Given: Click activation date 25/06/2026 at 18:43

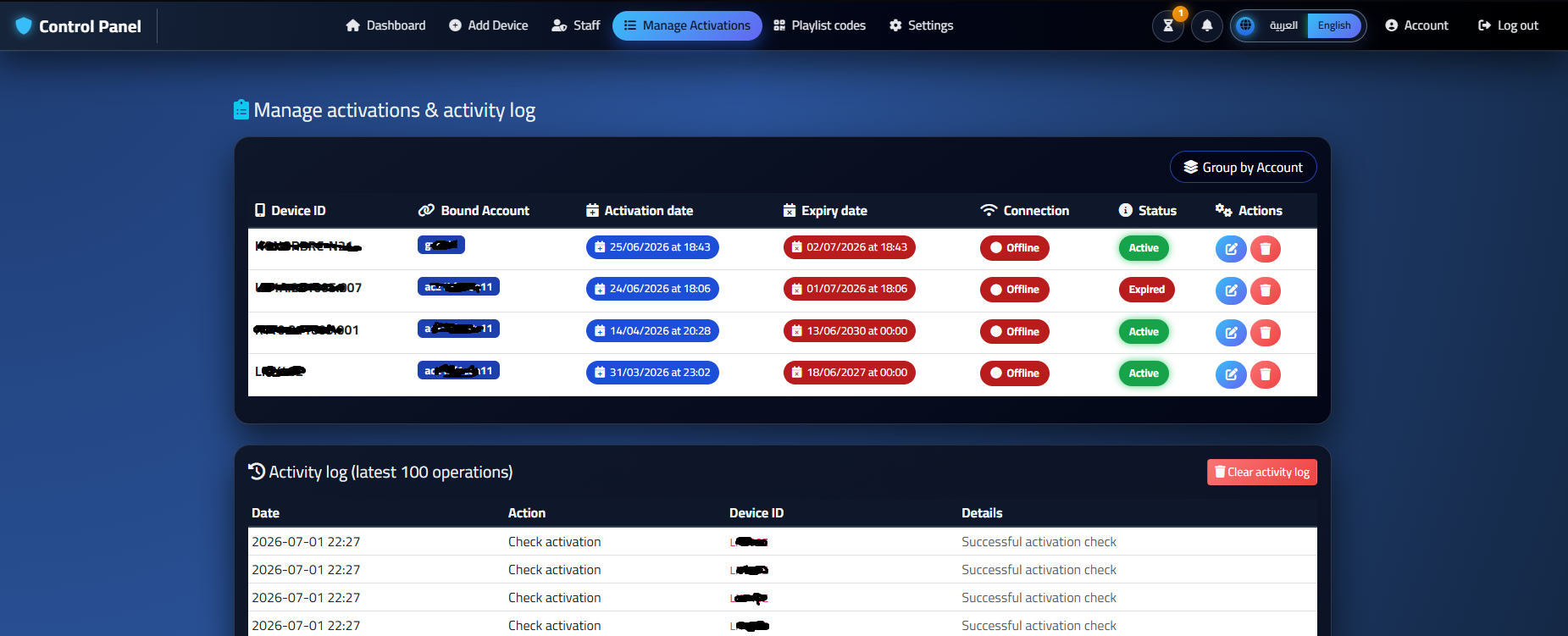Looking at the screenshot, I should (652, 247).
